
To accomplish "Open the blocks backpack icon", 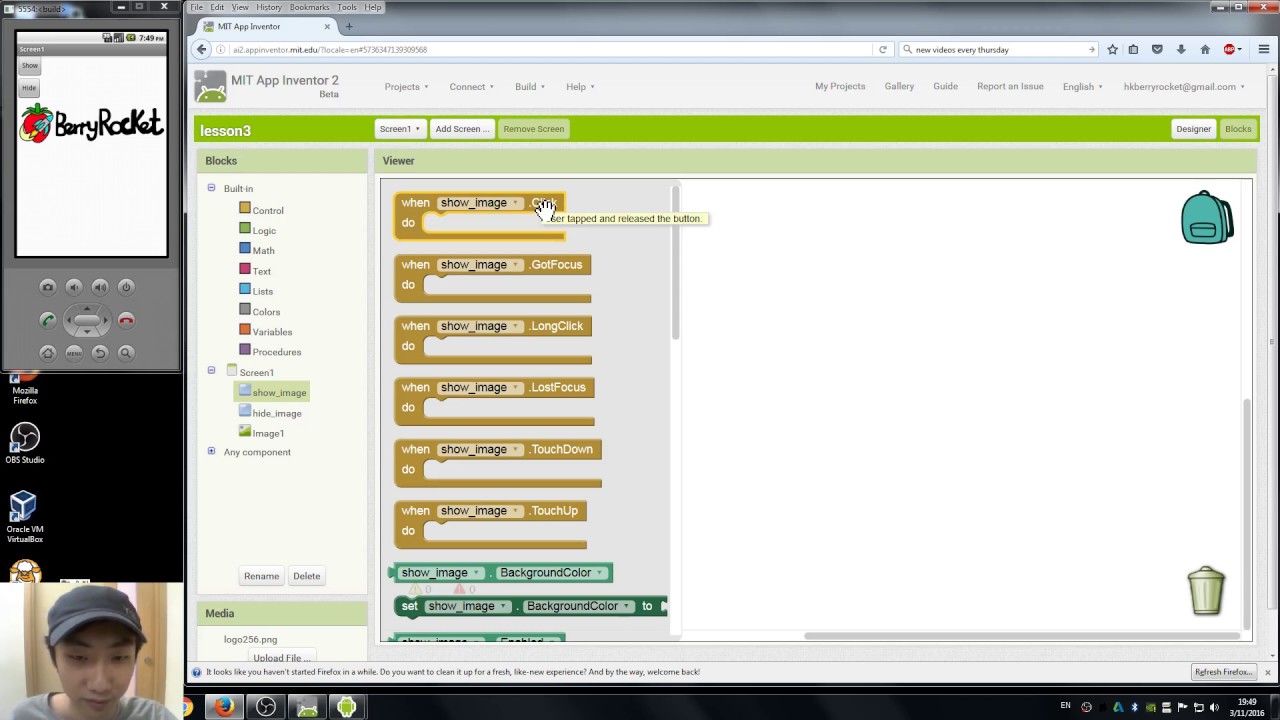I will point(1207,217).
